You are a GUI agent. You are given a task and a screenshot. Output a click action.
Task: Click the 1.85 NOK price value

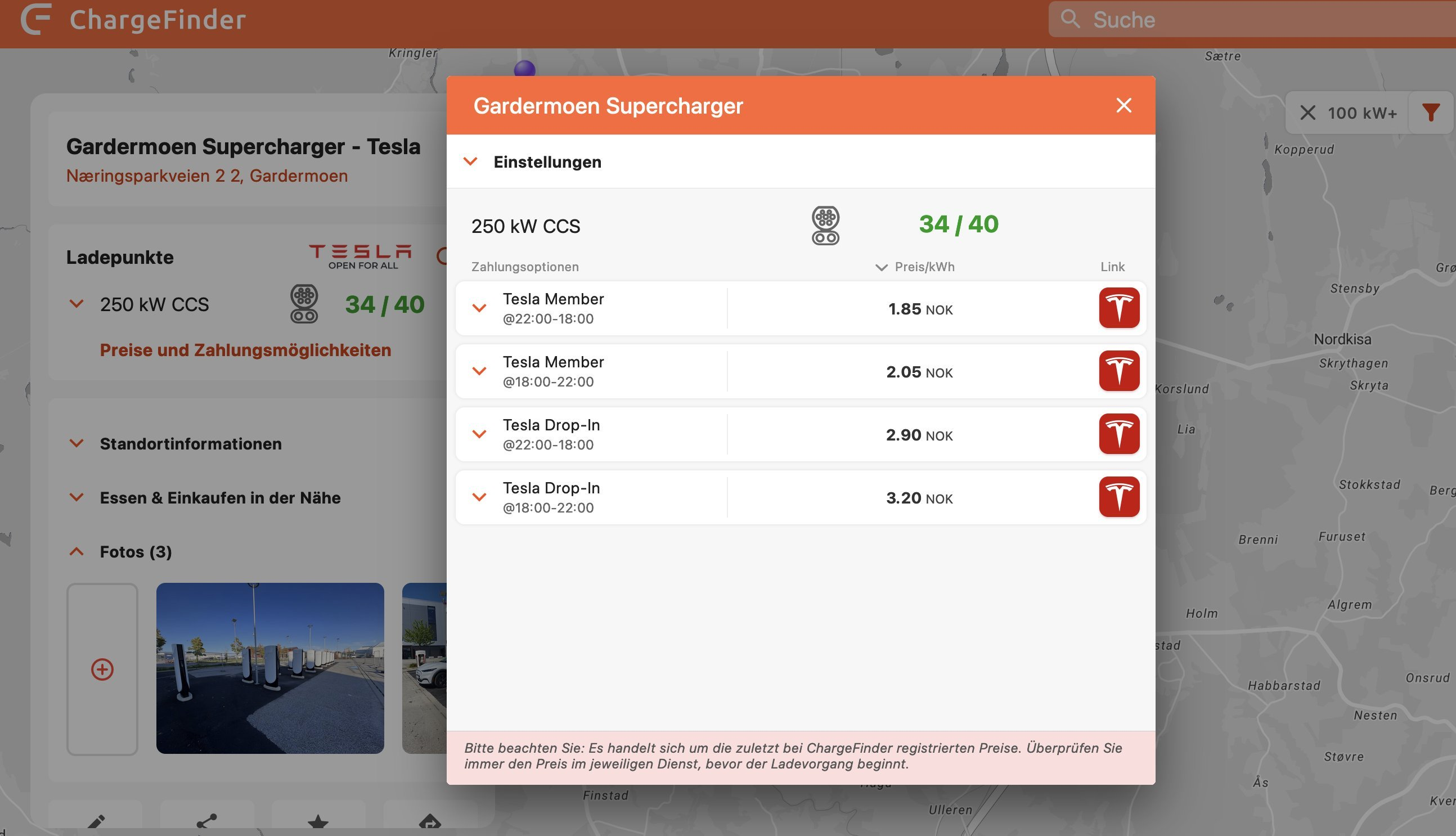tap(920, 309)
